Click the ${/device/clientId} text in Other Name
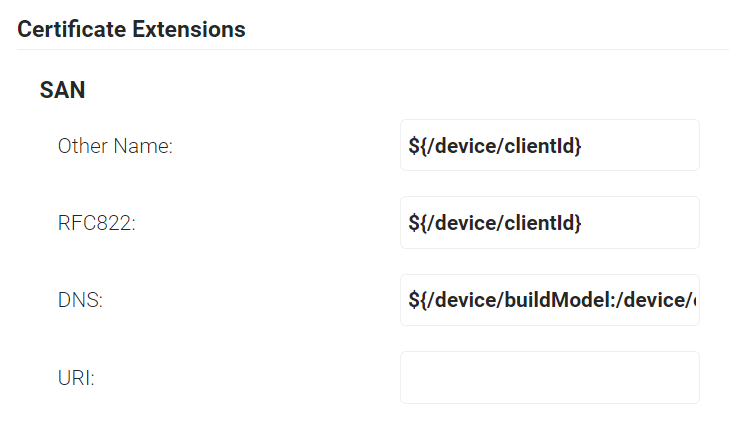Image resolution: width=729 pixels, height=424 pixels. [494, 146]
